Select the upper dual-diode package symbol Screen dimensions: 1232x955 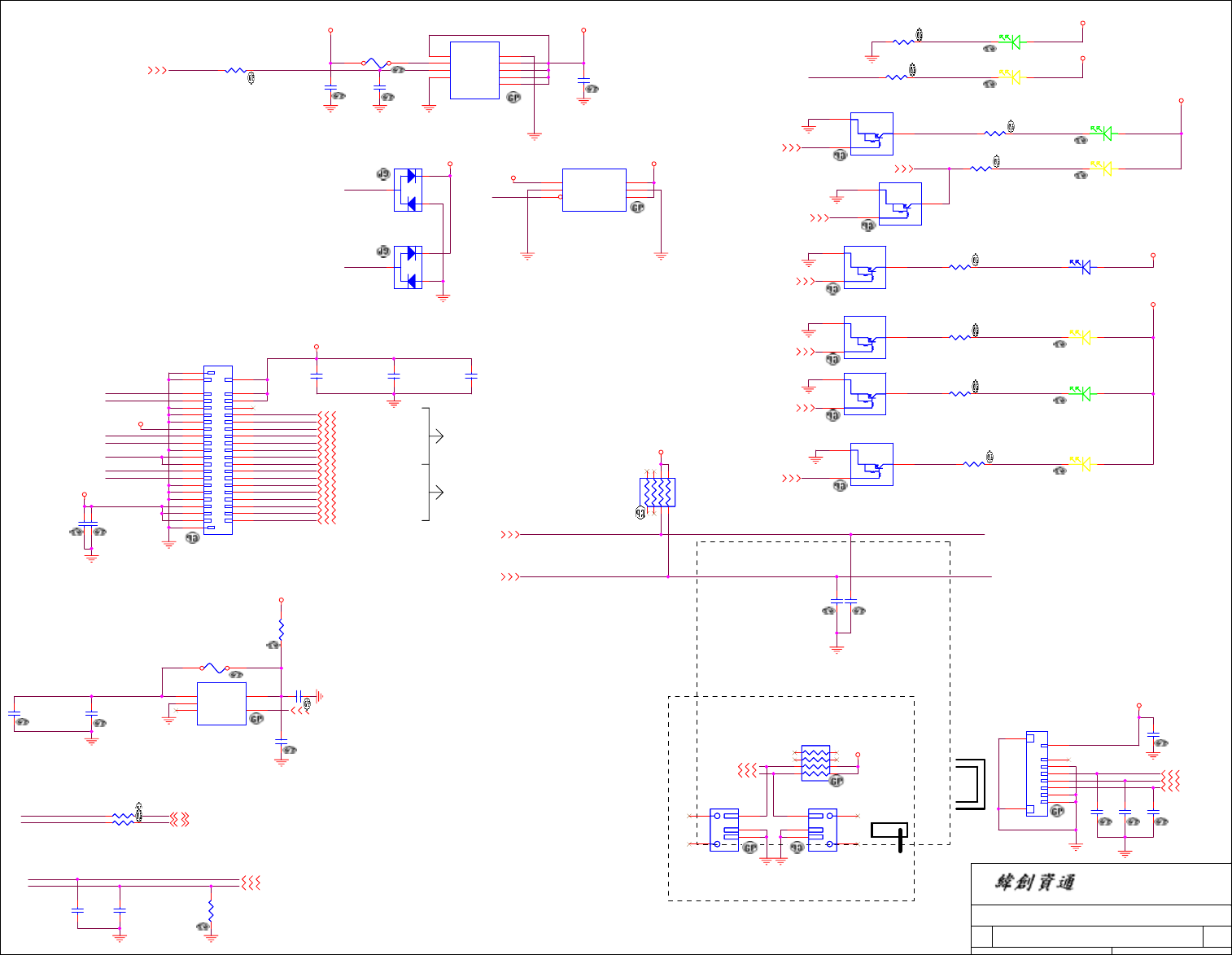point(408,190)
